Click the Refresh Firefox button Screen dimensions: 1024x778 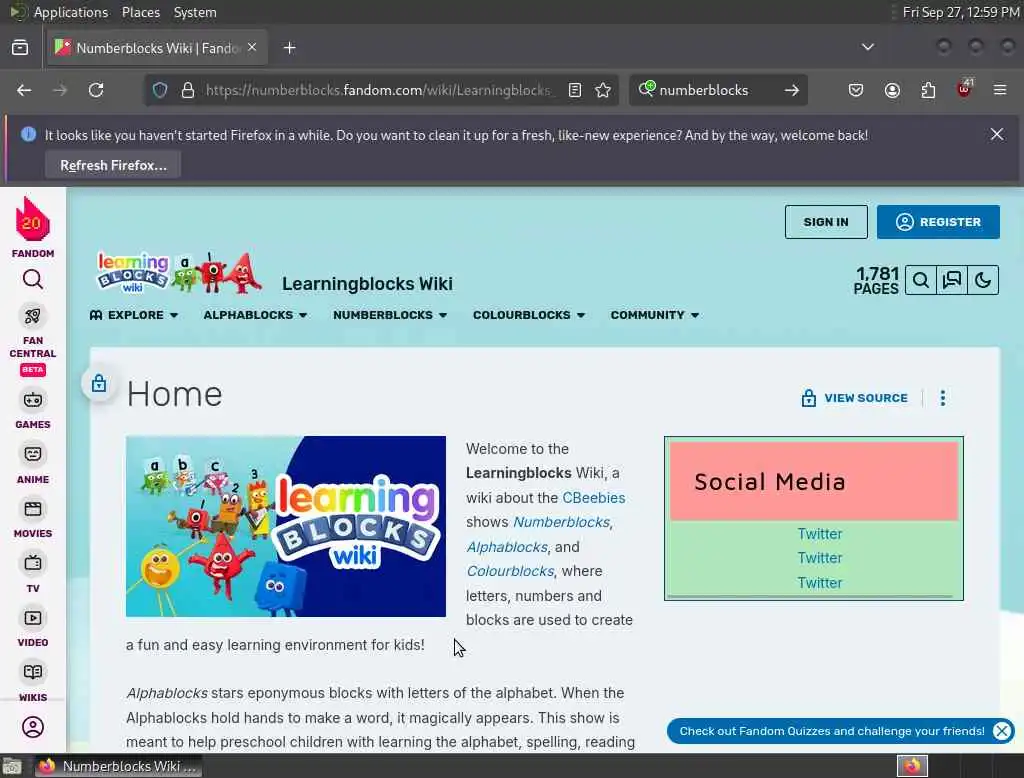(x=113, y=165)
